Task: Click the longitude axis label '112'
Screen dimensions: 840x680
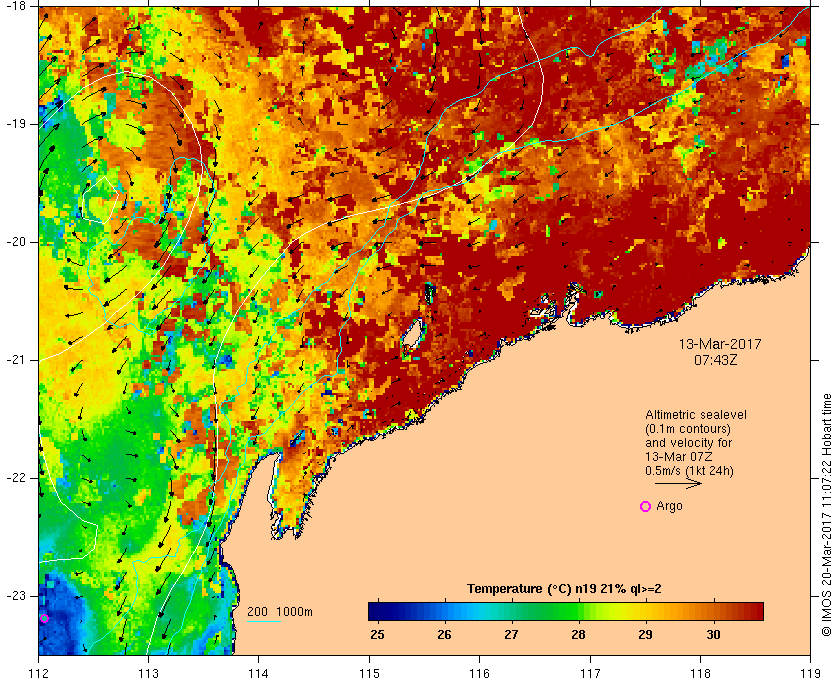Action: click(39, 674)
